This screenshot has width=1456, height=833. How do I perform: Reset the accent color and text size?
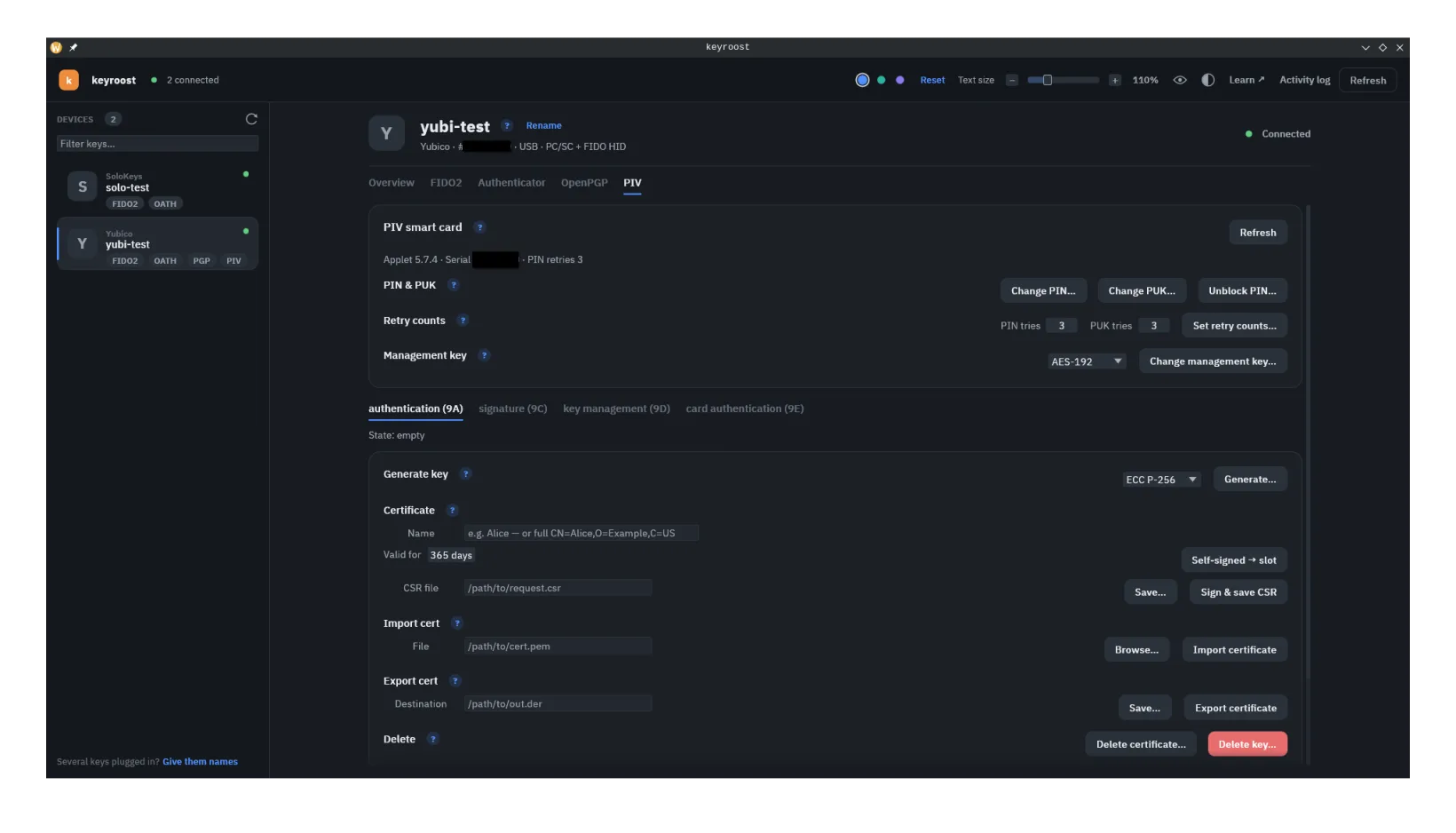tap(932, 80)
